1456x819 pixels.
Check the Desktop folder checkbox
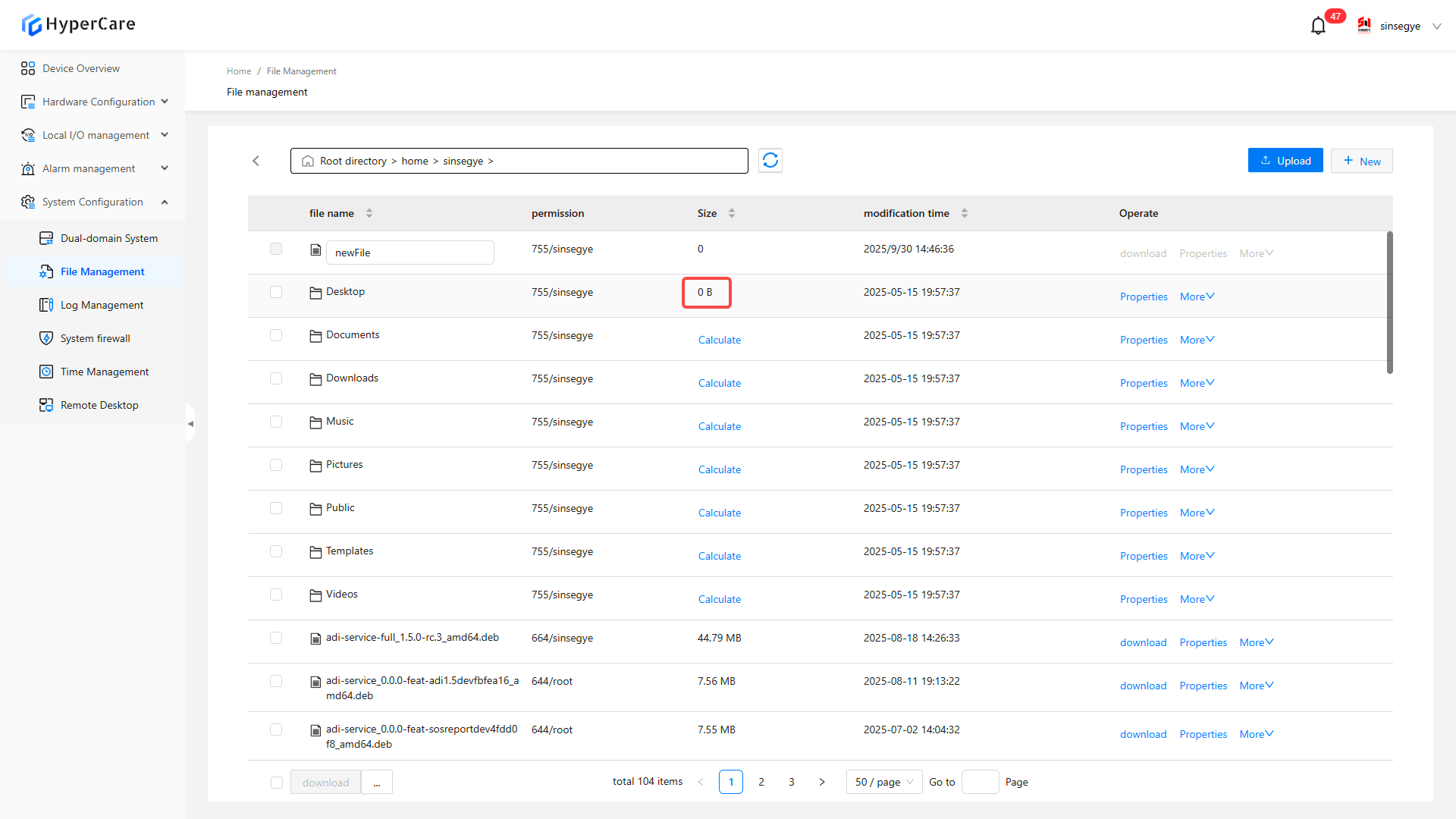click(x=276, y=292)
